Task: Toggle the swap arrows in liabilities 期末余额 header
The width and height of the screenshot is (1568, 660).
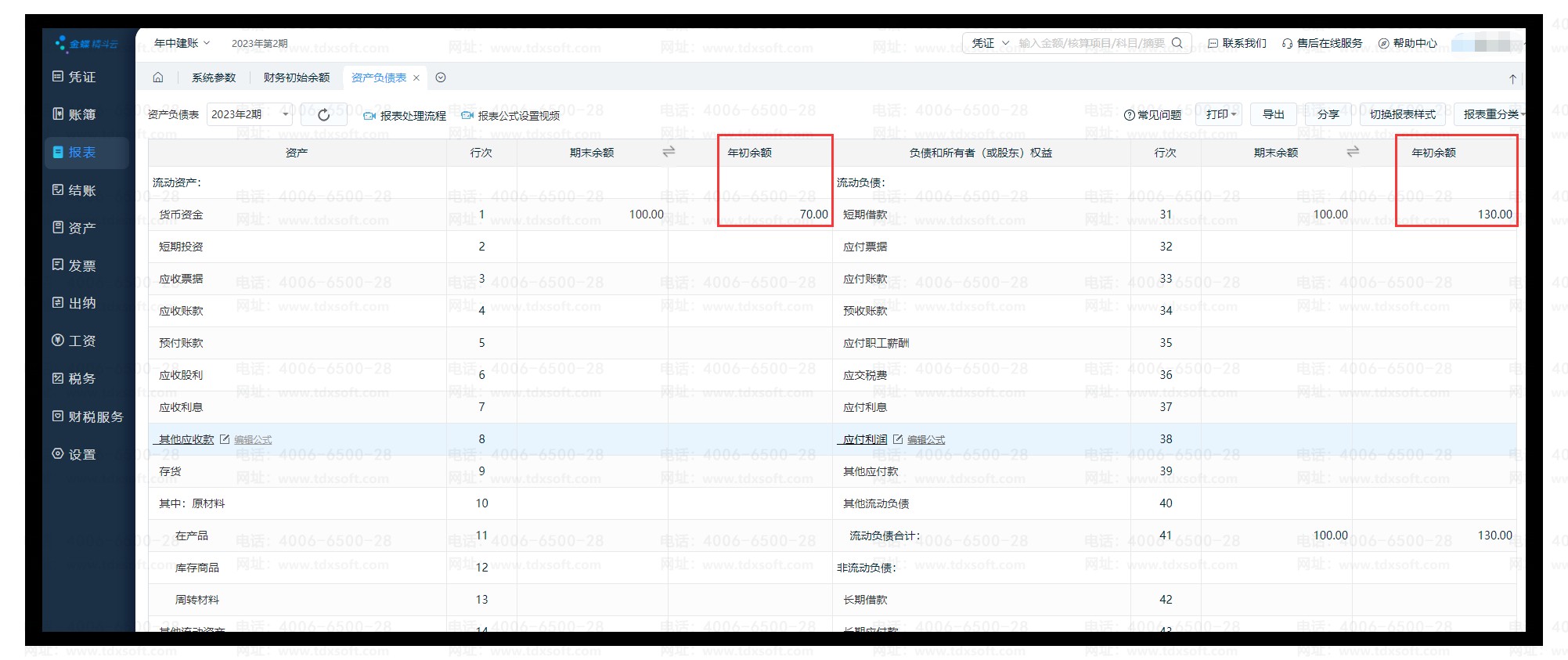Action: pyautogui.click(x=1353, y=152)
